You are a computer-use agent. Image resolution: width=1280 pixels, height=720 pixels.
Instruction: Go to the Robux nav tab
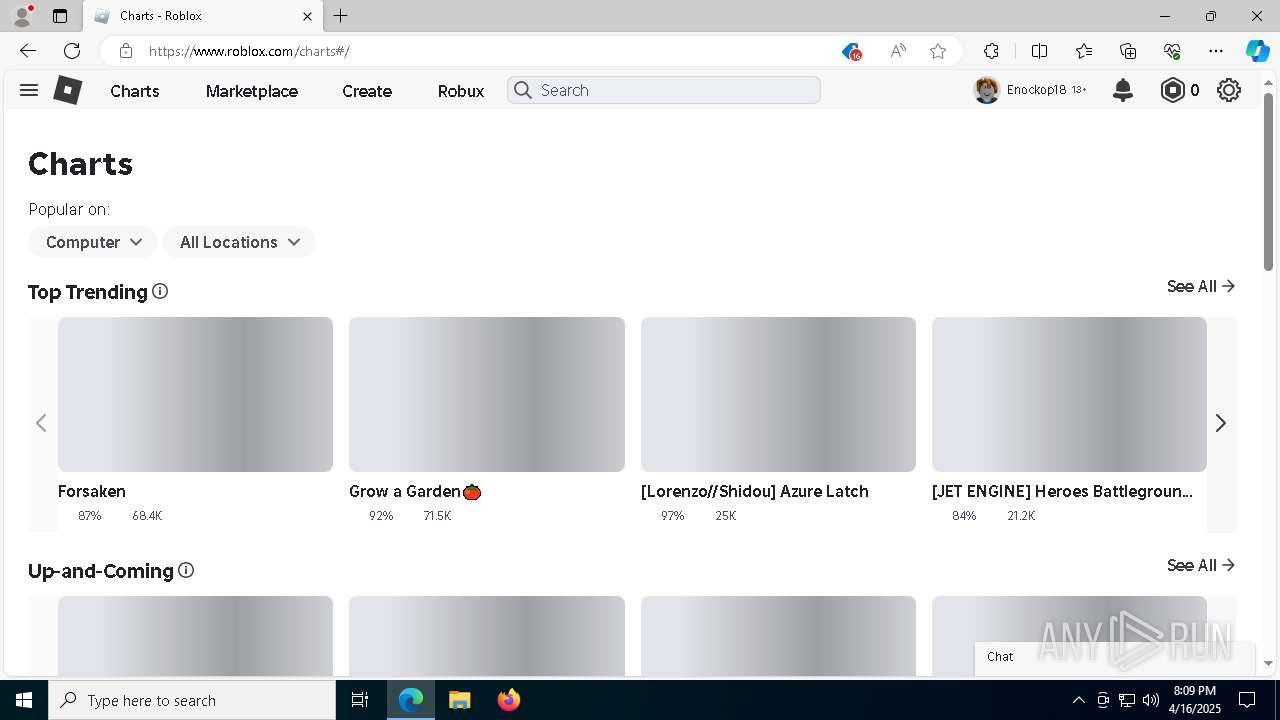click(461, 91)
